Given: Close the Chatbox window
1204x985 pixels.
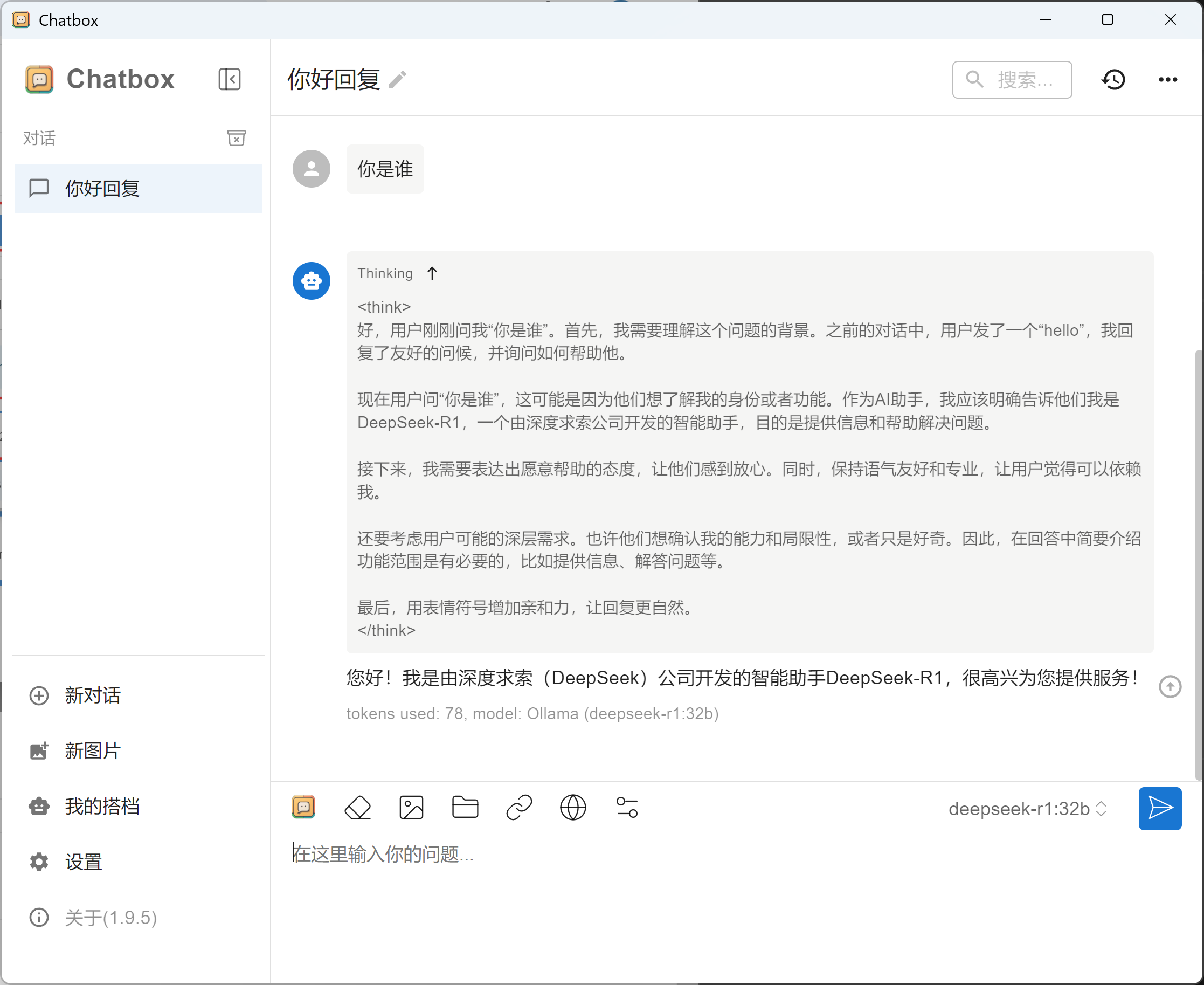Looking at the screenshot, I should [x=1170, y=20].
